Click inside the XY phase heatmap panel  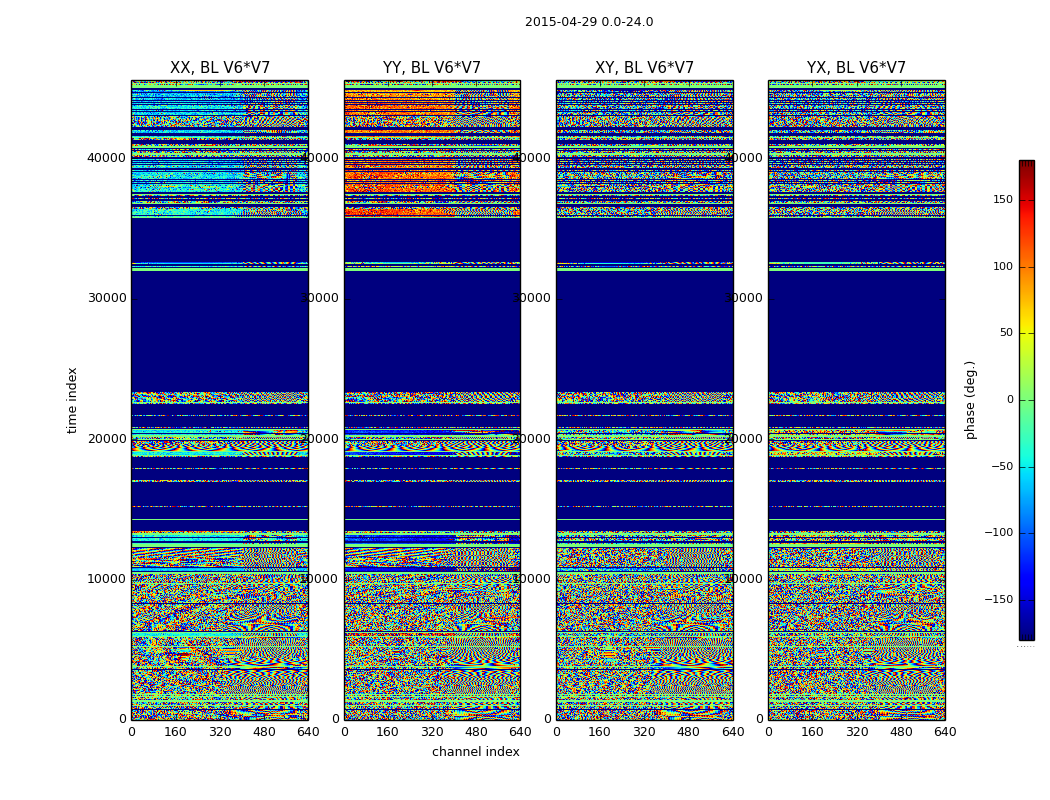point(644,400)
